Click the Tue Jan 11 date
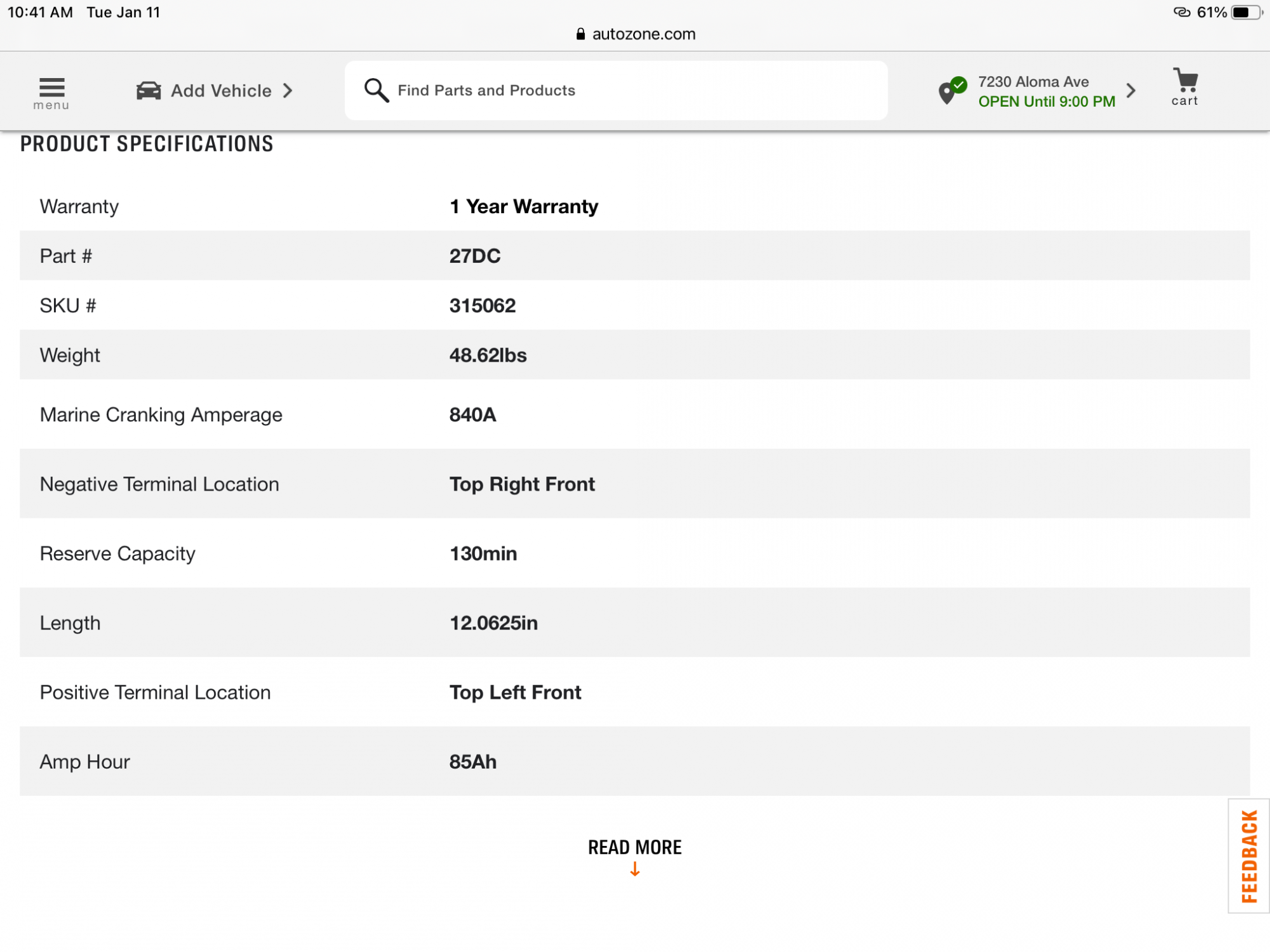 123,12
